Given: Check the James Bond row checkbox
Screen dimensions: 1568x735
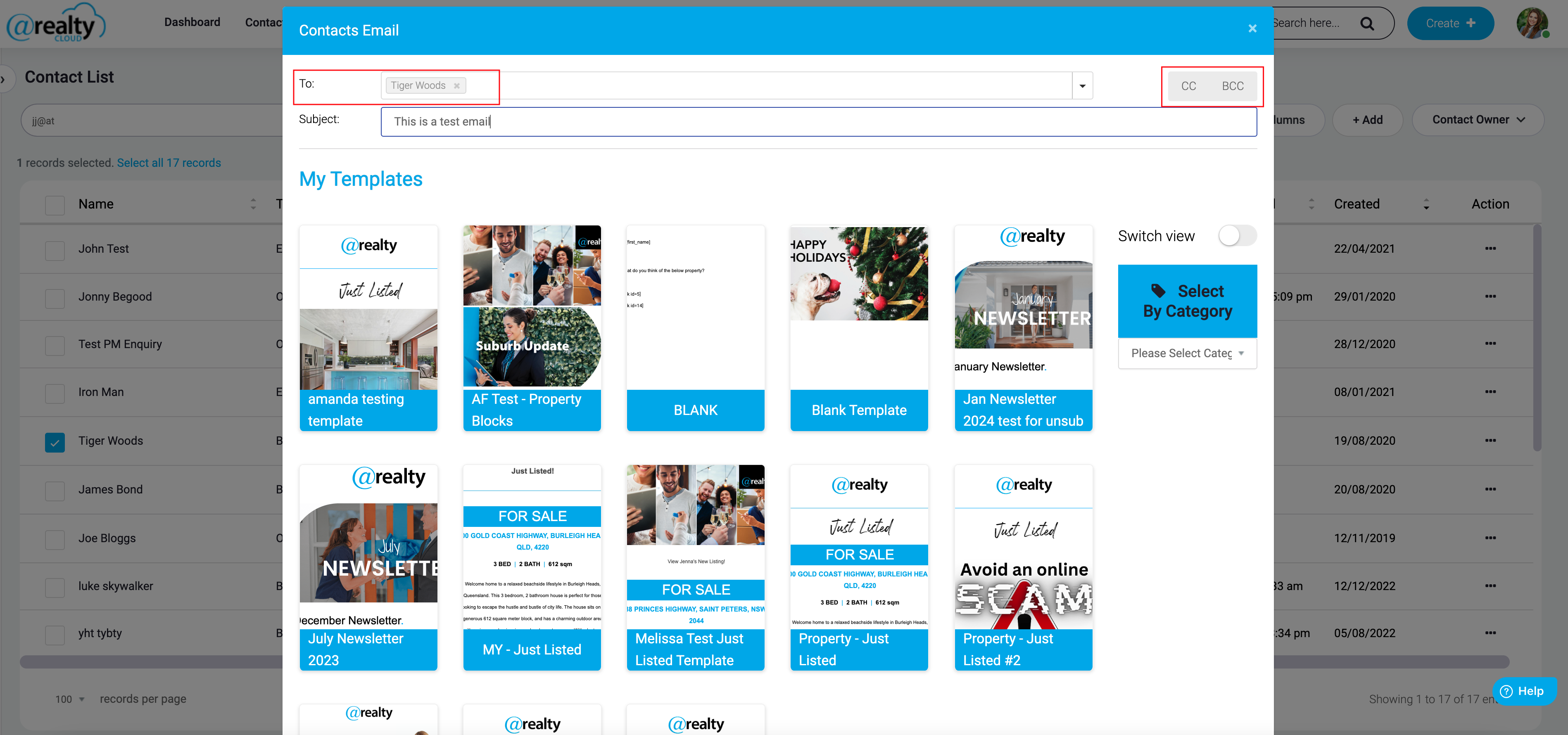Looking at the screenshot, I should 55,491.
